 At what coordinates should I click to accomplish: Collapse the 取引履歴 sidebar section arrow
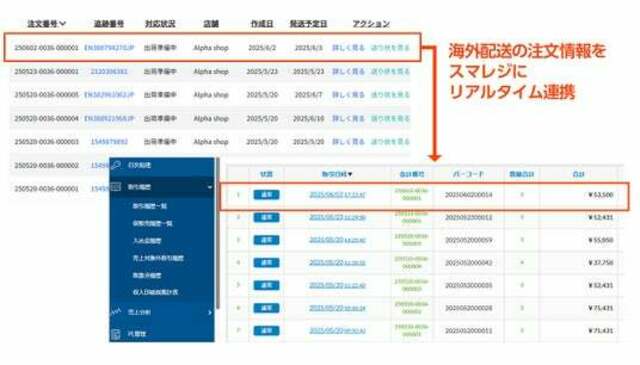[x=209, y=187]
